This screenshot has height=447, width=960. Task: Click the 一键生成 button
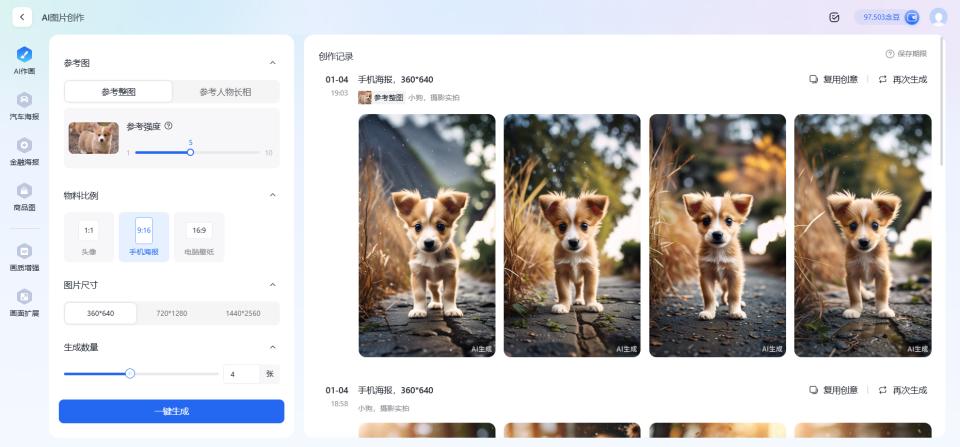(171, 411)
